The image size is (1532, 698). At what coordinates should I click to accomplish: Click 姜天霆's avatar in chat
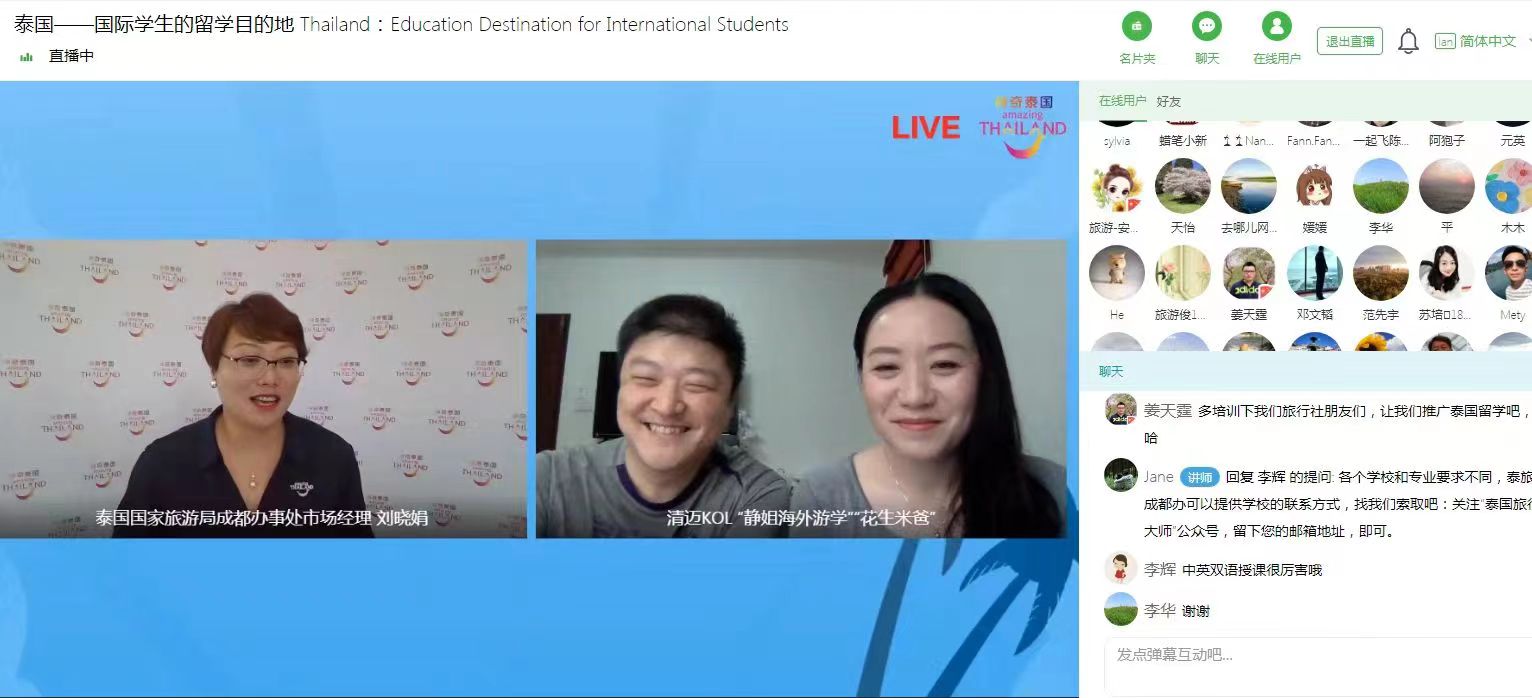pyautogui.click(x=1121, y=409)
